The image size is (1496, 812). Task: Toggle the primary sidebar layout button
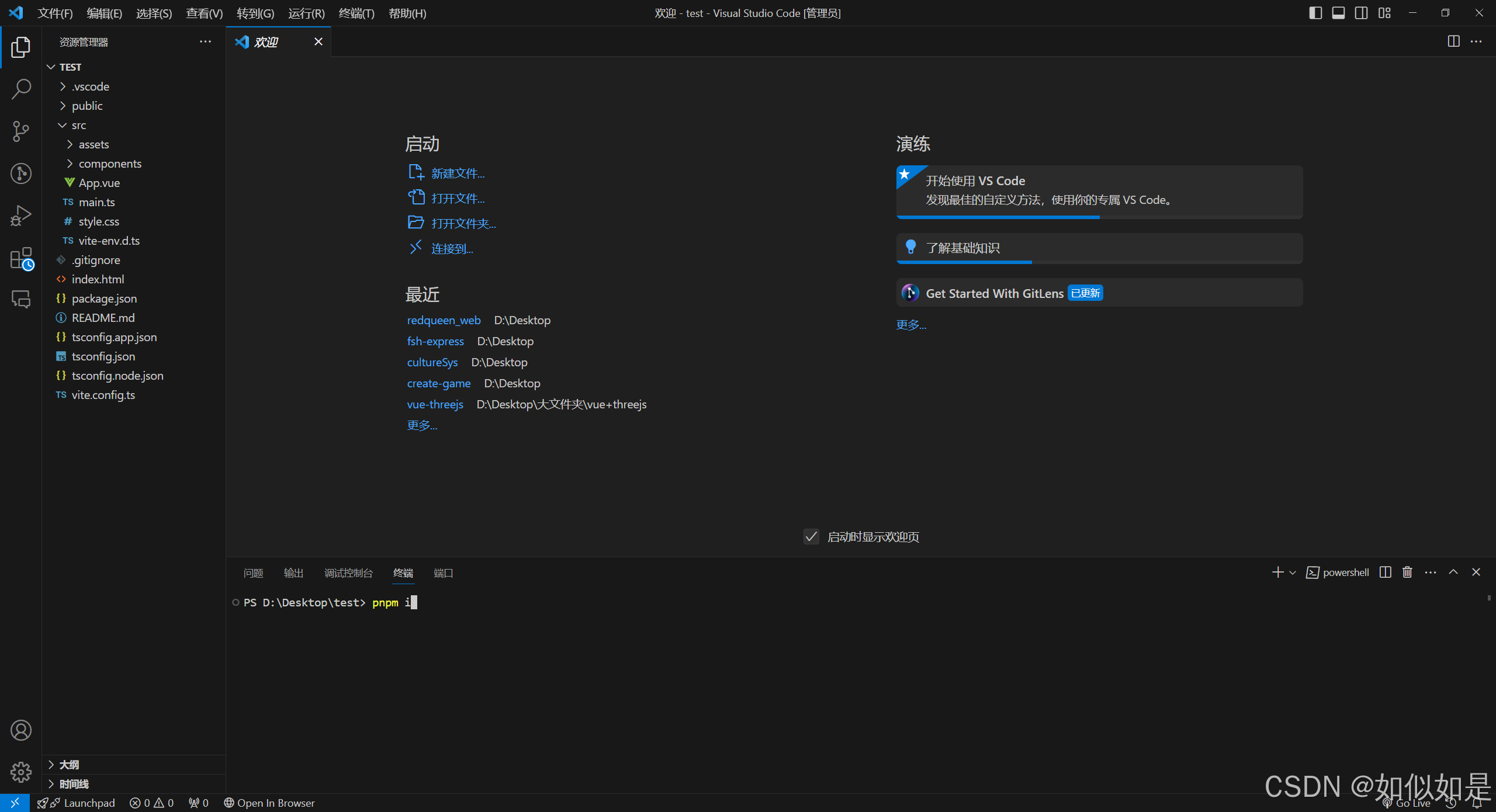tap(1315, 13)
